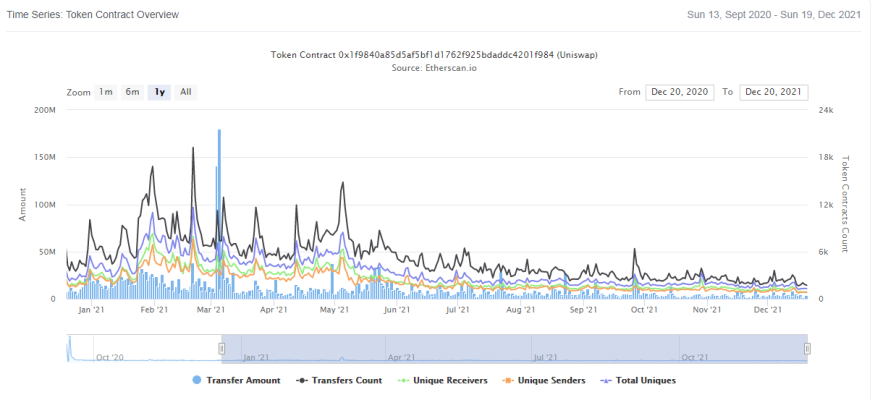
Task: Toggle the Total Uniques legend series
Action: (x=639, y=380)
